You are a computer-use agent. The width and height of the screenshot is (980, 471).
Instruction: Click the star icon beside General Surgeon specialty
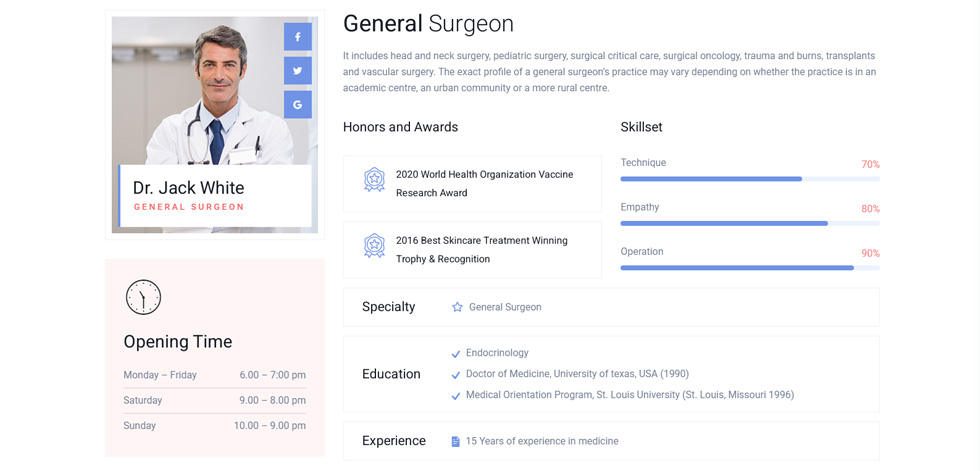tap(457, 307)
